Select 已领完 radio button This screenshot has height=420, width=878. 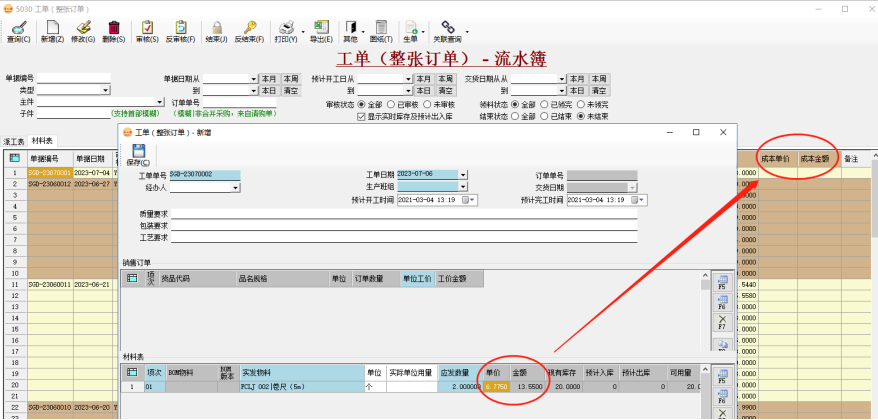[x=545, y=104]
